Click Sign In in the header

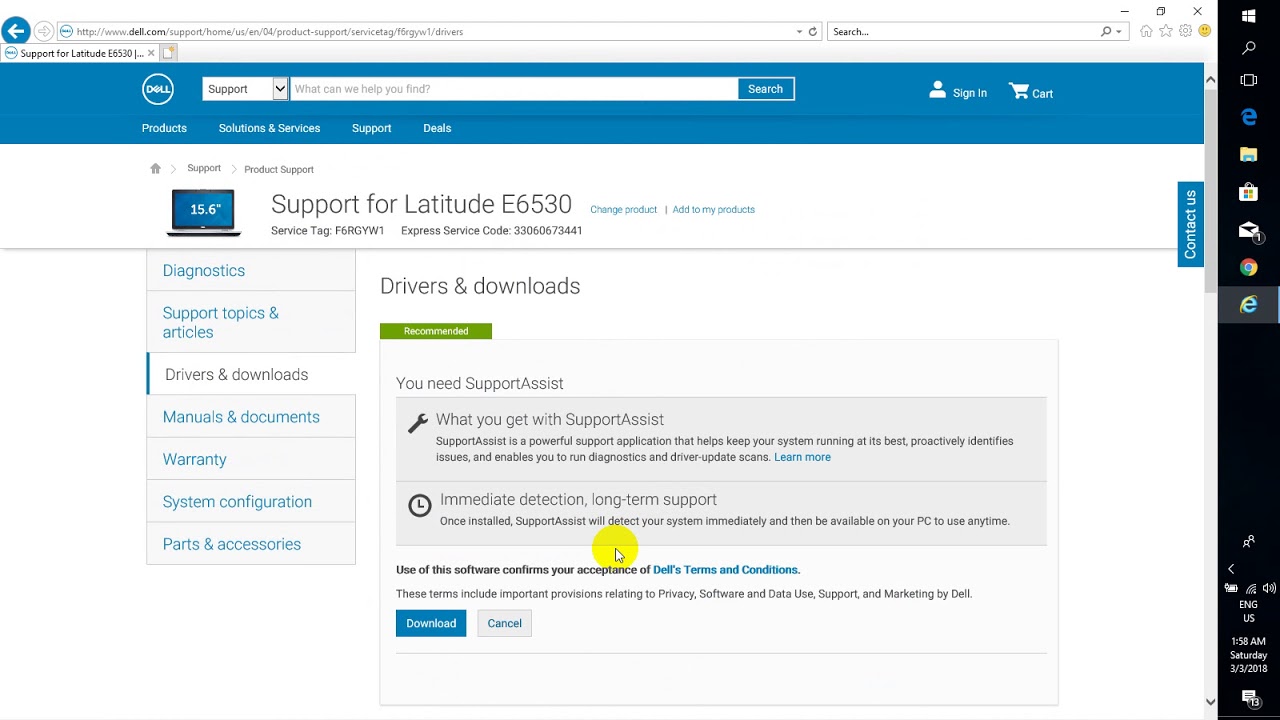click(x=958, y=91)
